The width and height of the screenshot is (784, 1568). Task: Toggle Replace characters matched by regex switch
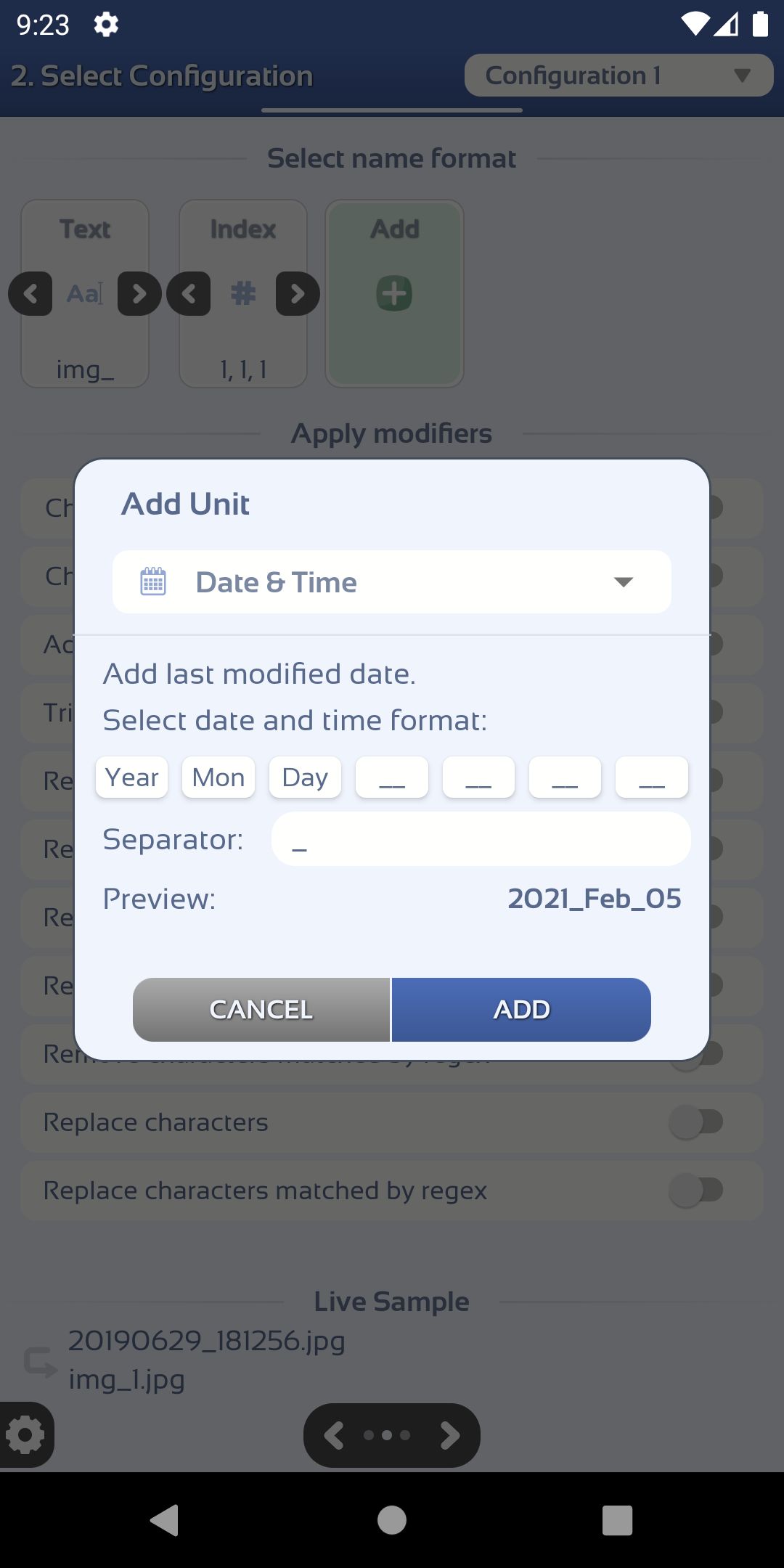[x=695, y=1190]
